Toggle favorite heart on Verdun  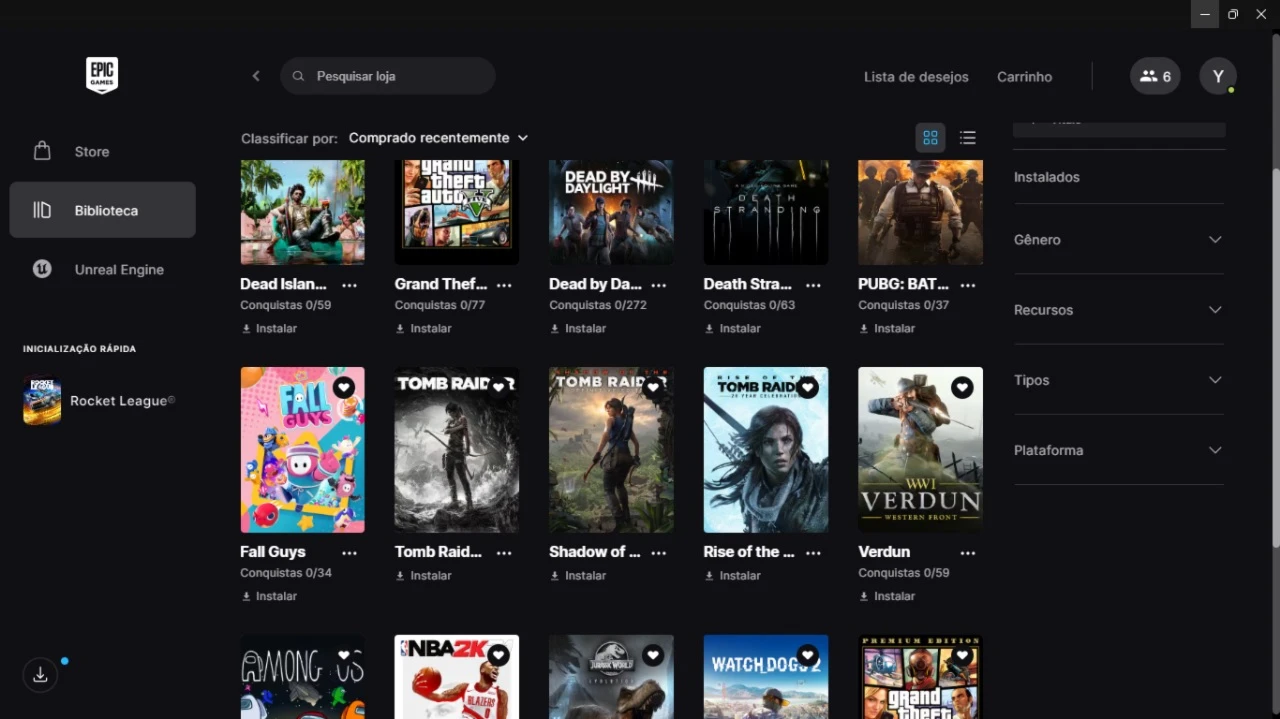click(962, 387)
